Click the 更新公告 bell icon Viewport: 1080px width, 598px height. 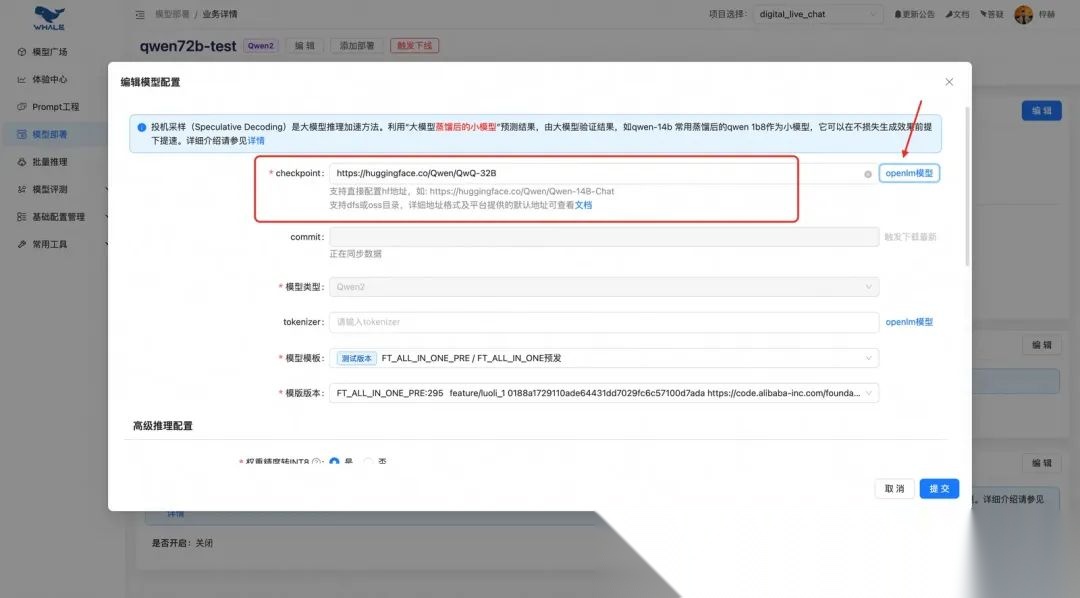[x=897, y=14]
